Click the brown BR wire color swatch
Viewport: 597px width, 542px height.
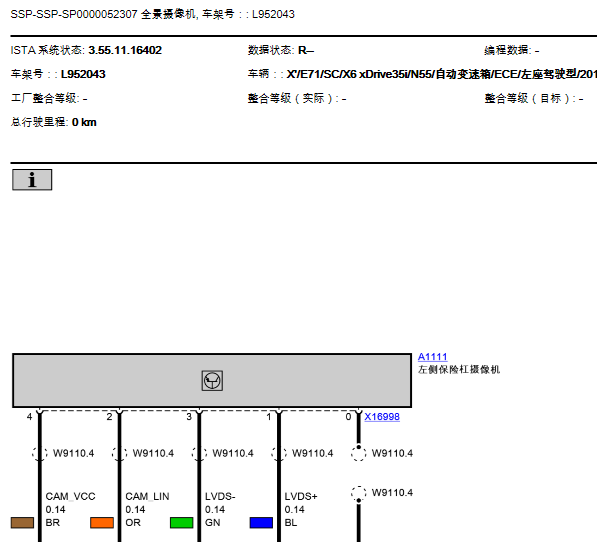(x=22, y=523)
